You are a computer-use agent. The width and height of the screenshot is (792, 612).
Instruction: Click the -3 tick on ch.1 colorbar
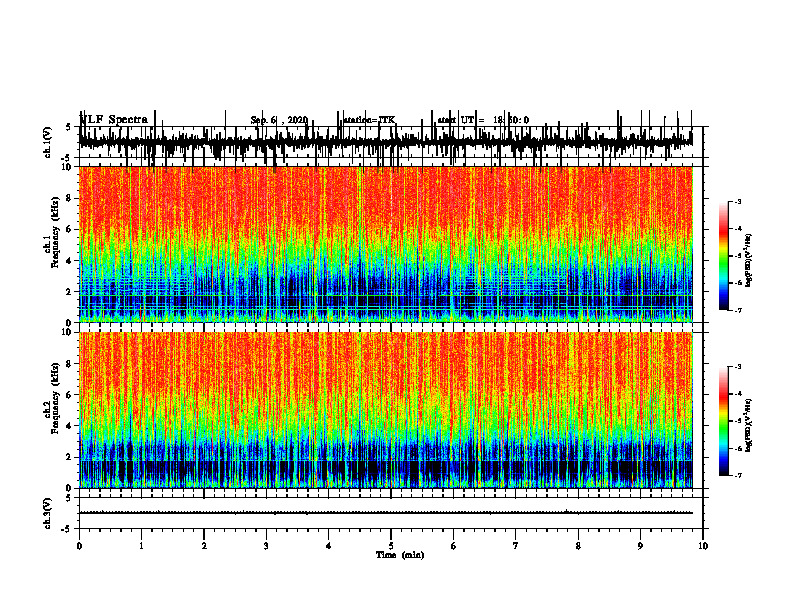737,201
